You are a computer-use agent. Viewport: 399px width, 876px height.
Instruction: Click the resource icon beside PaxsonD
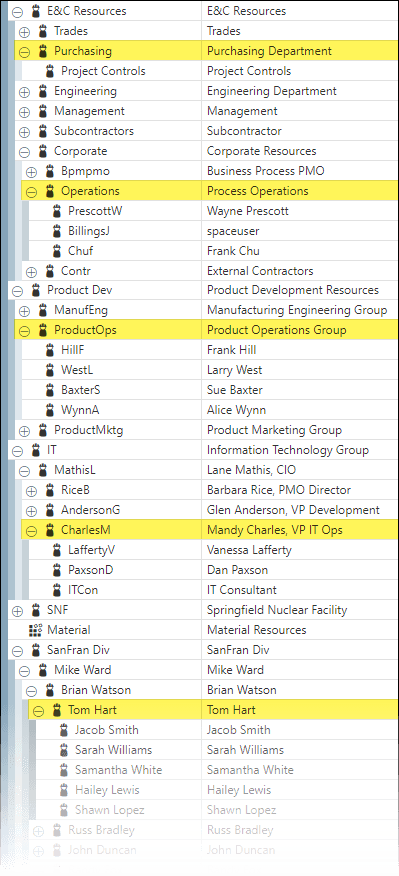(x=56, y=570)
